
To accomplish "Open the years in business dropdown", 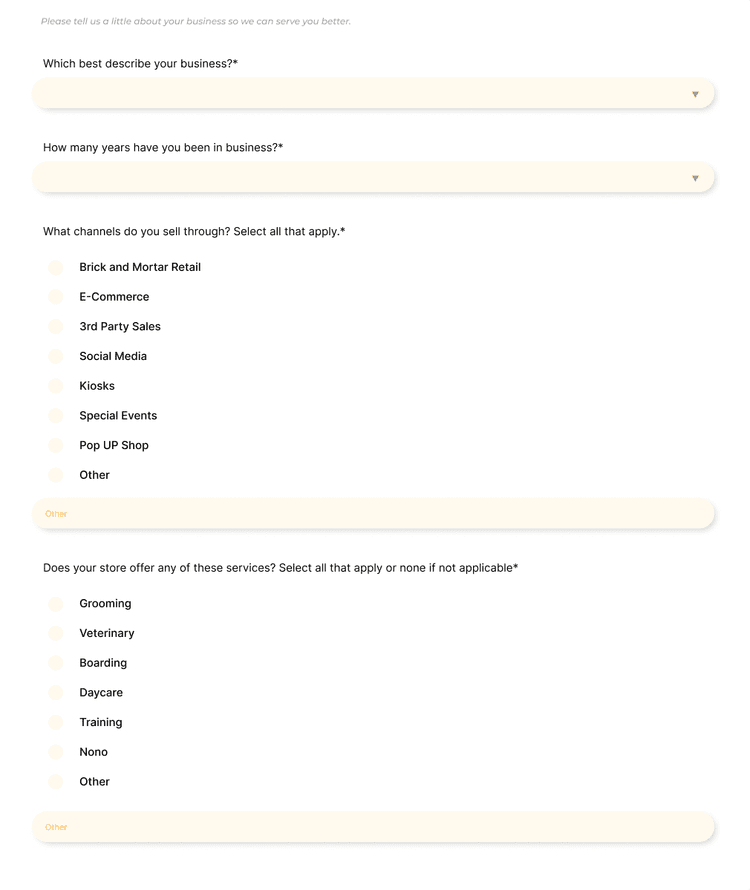I will tap(373, 177).
